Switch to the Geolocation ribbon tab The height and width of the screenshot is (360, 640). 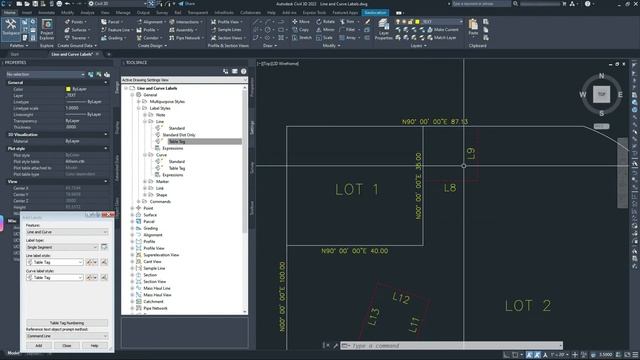375,13
